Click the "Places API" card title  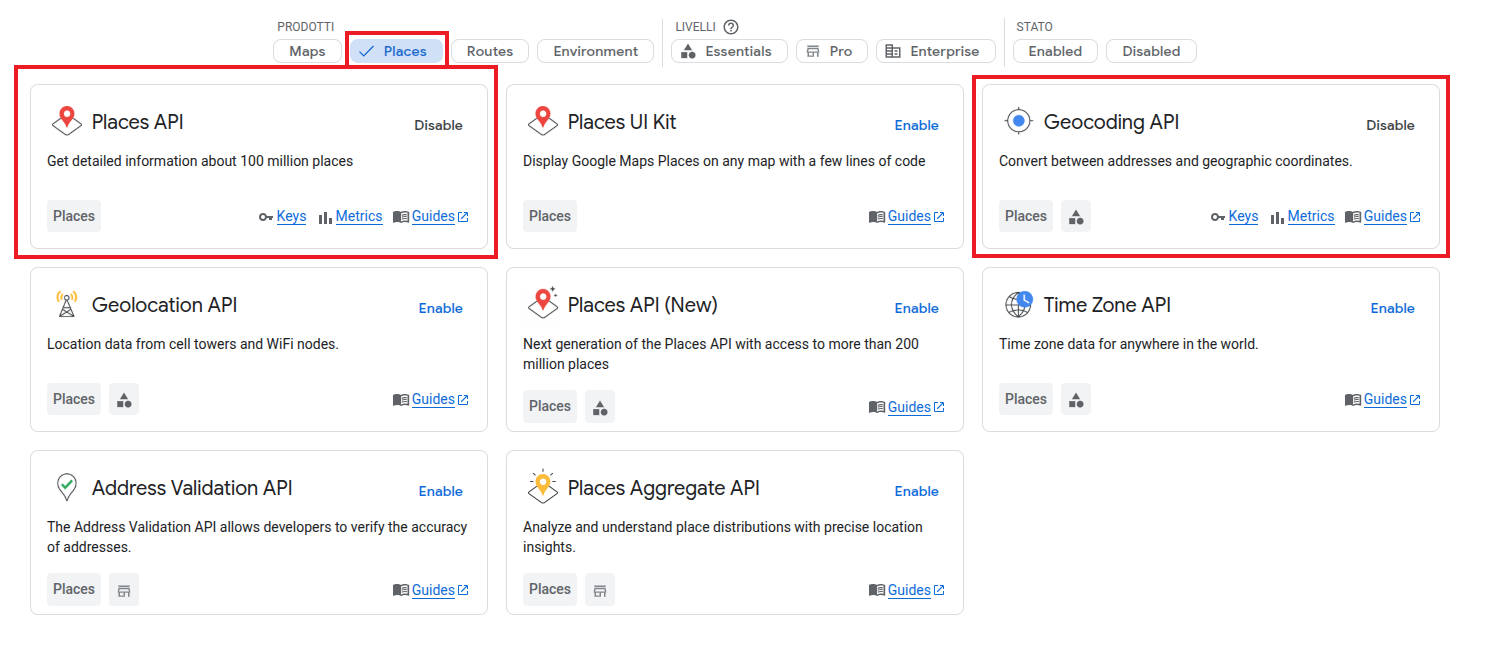pyautogui.click(x=138, y=122)
